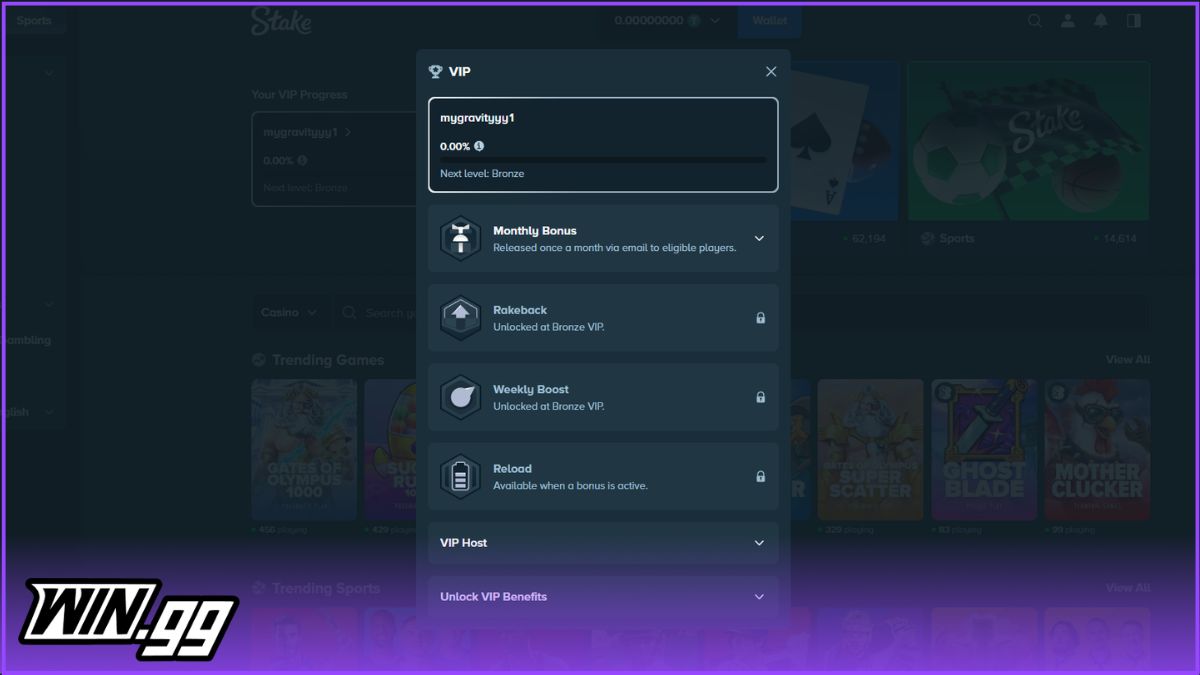Click 'Next level: Bronze' text in dialog

482,173
